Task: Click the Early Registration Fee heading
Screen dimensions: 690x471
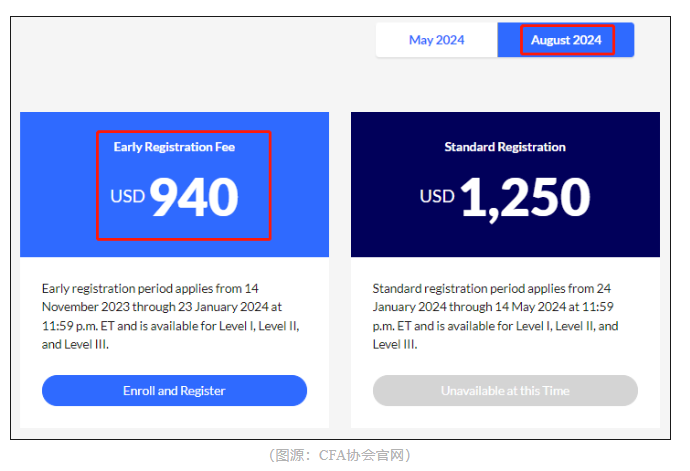Action: pos(174,147)
